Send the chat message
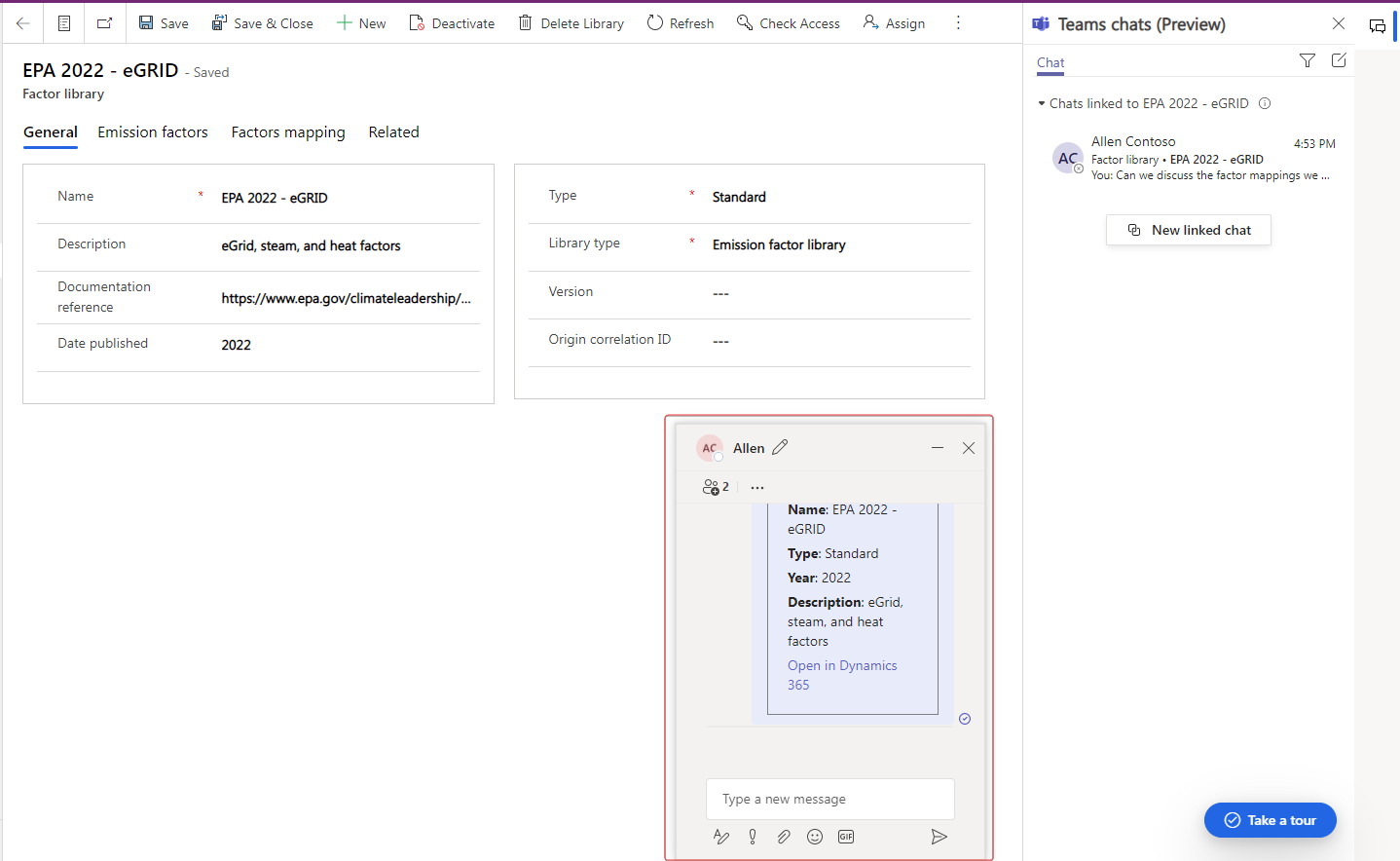 click(939, 837)
